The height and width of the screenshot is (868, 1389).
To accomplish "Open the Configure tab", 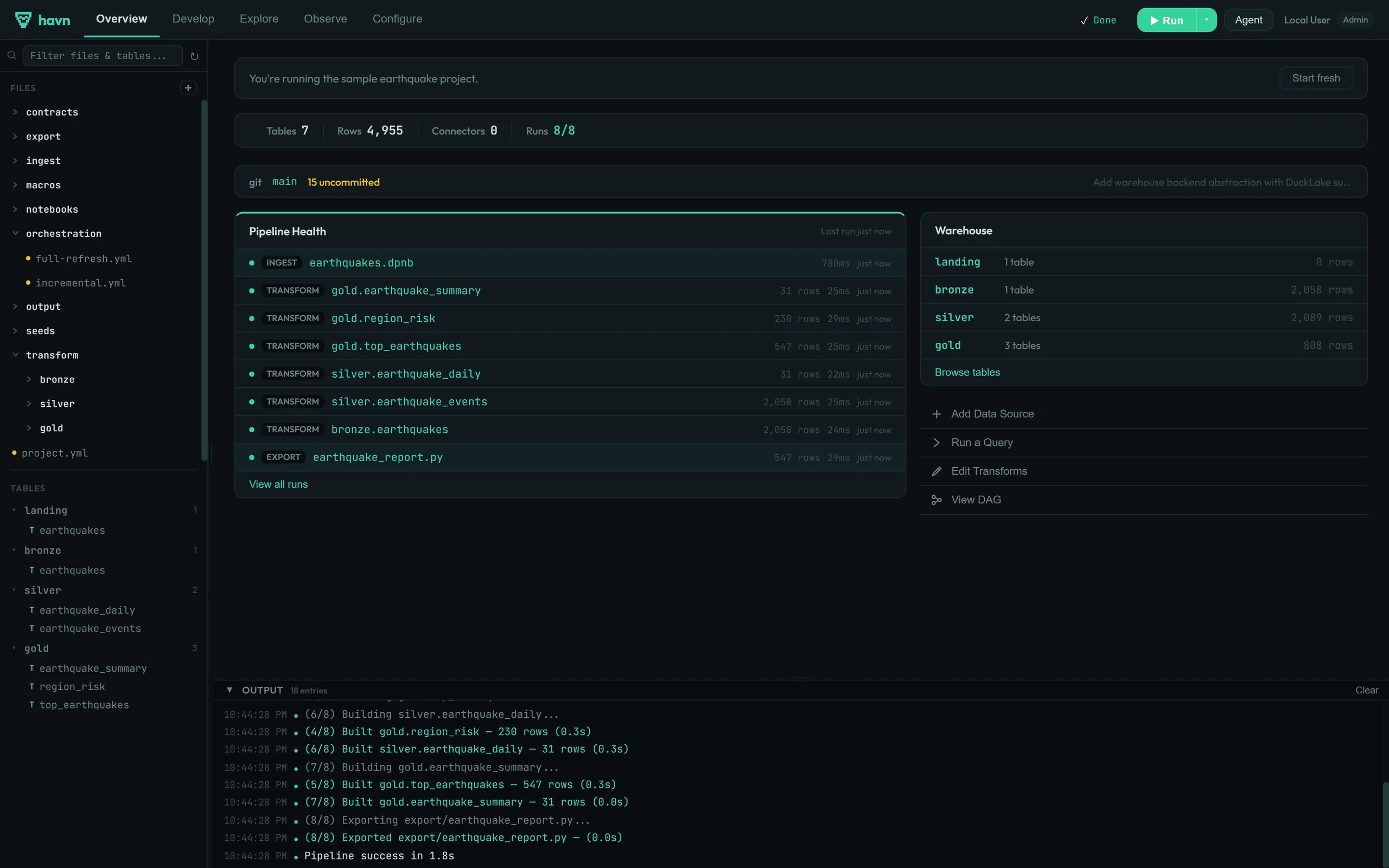I will click(397, 19).
